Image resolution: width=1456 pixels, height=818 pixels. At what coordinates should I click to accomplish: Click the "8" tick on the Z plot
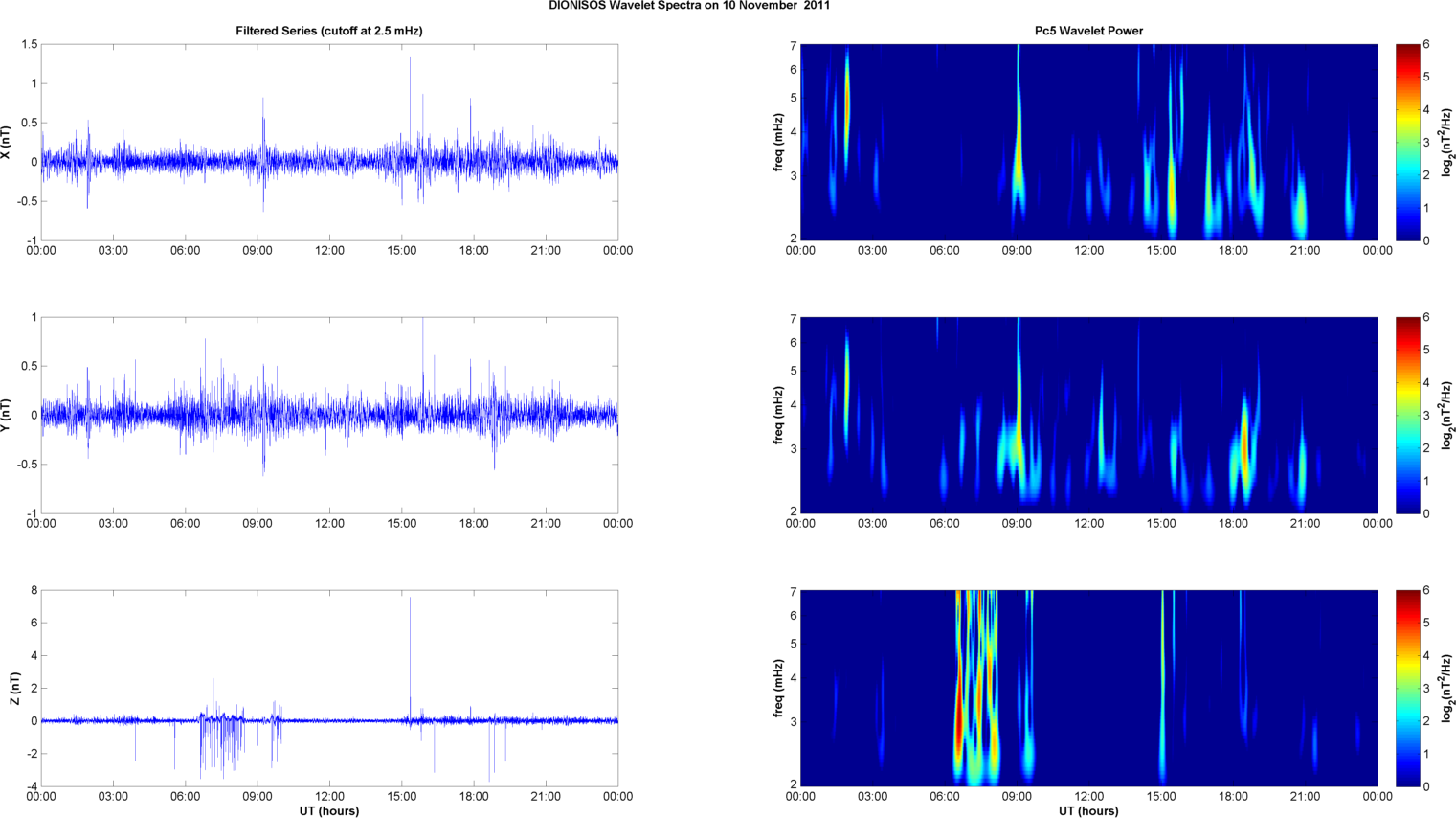click(x=34, y=591)
